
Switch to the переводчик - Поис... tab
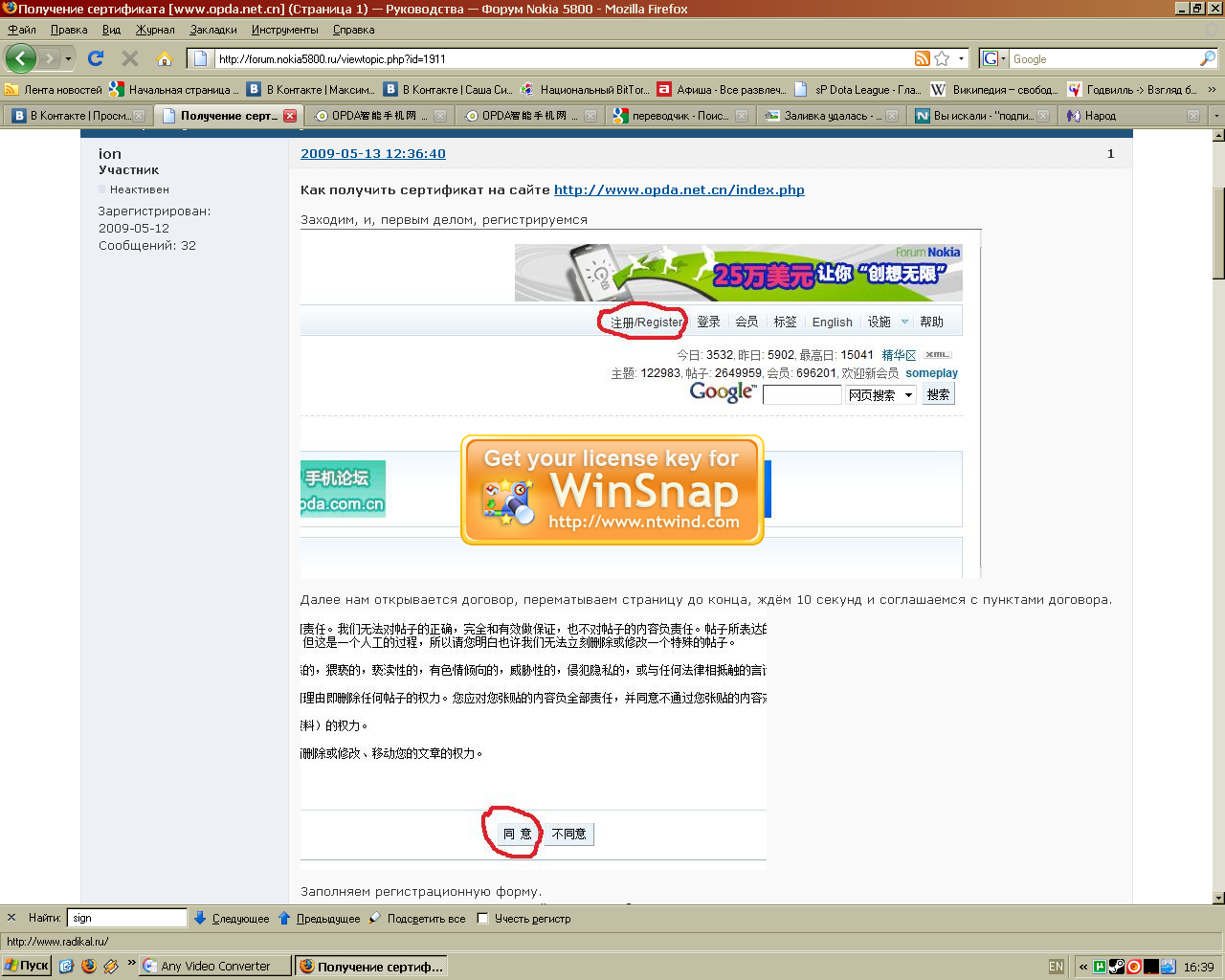pos(679,116)
